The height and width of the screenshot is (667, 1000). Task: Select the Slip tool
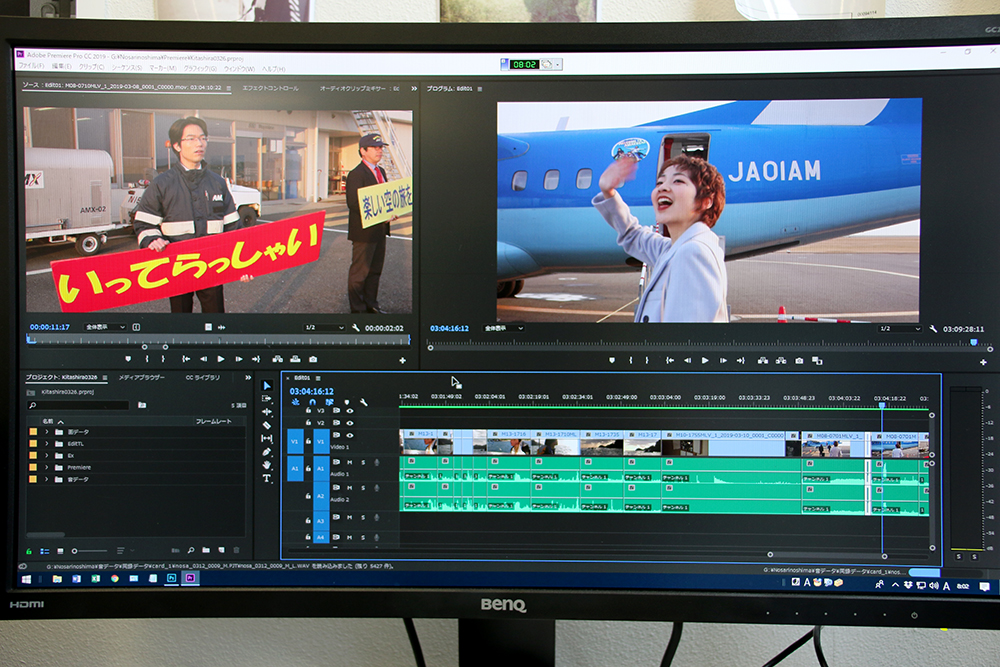click(267, 439)
